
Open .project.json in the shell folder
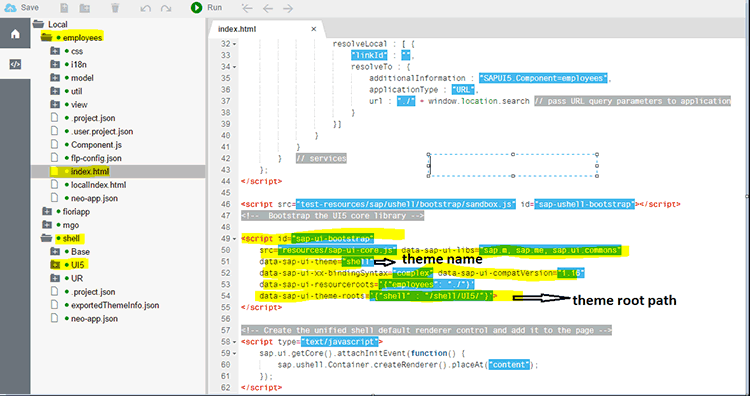(x=93, y=292)
